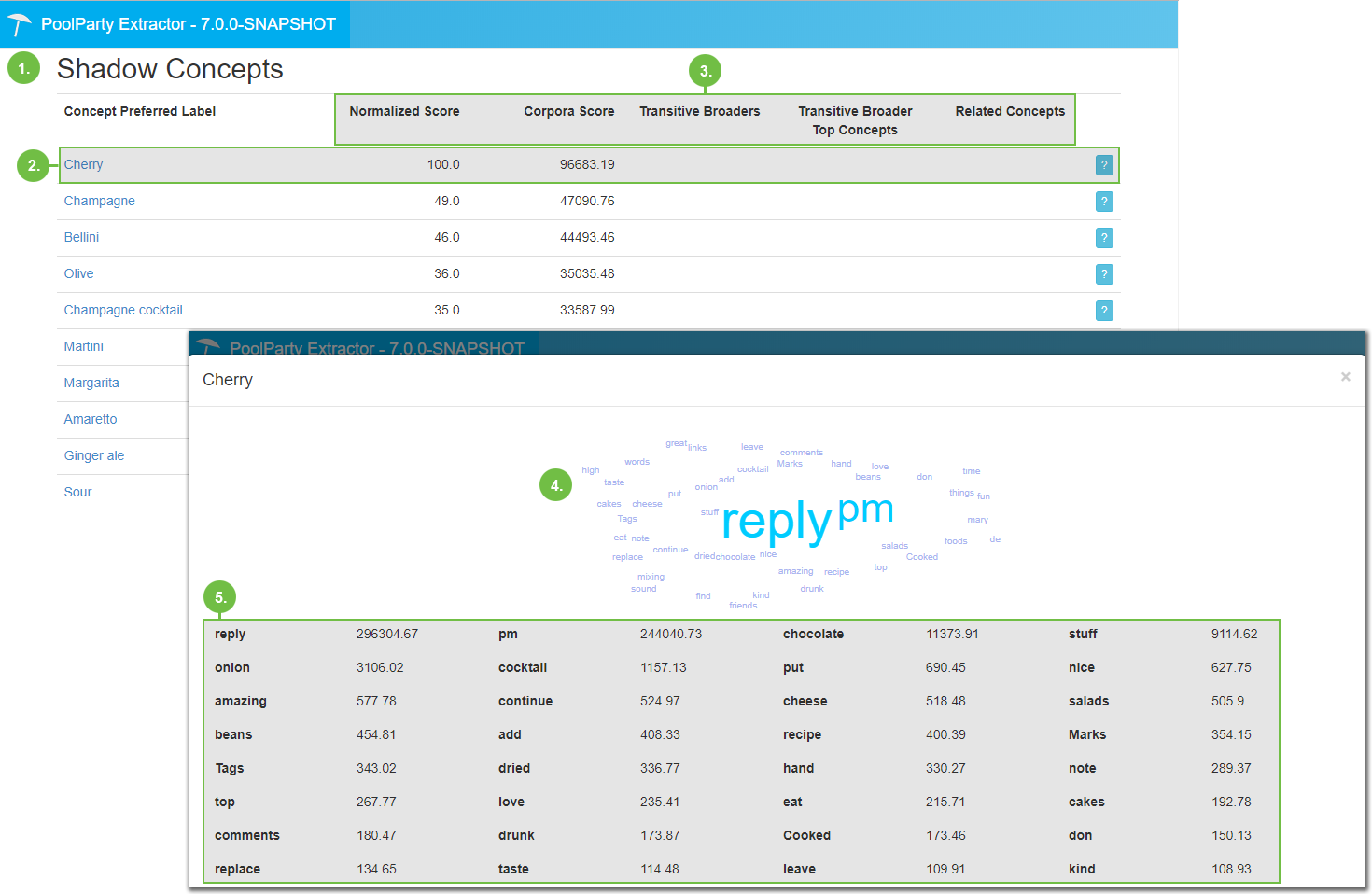The height and width of the screenshot is (894, 1372).
Task: Click the Normalized Score column header
Action: click(404, 112)
